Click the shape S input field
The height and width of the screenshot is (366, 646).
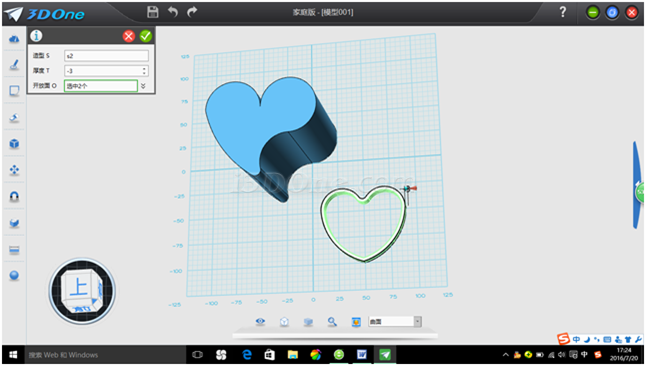click(x=106, y=56)
